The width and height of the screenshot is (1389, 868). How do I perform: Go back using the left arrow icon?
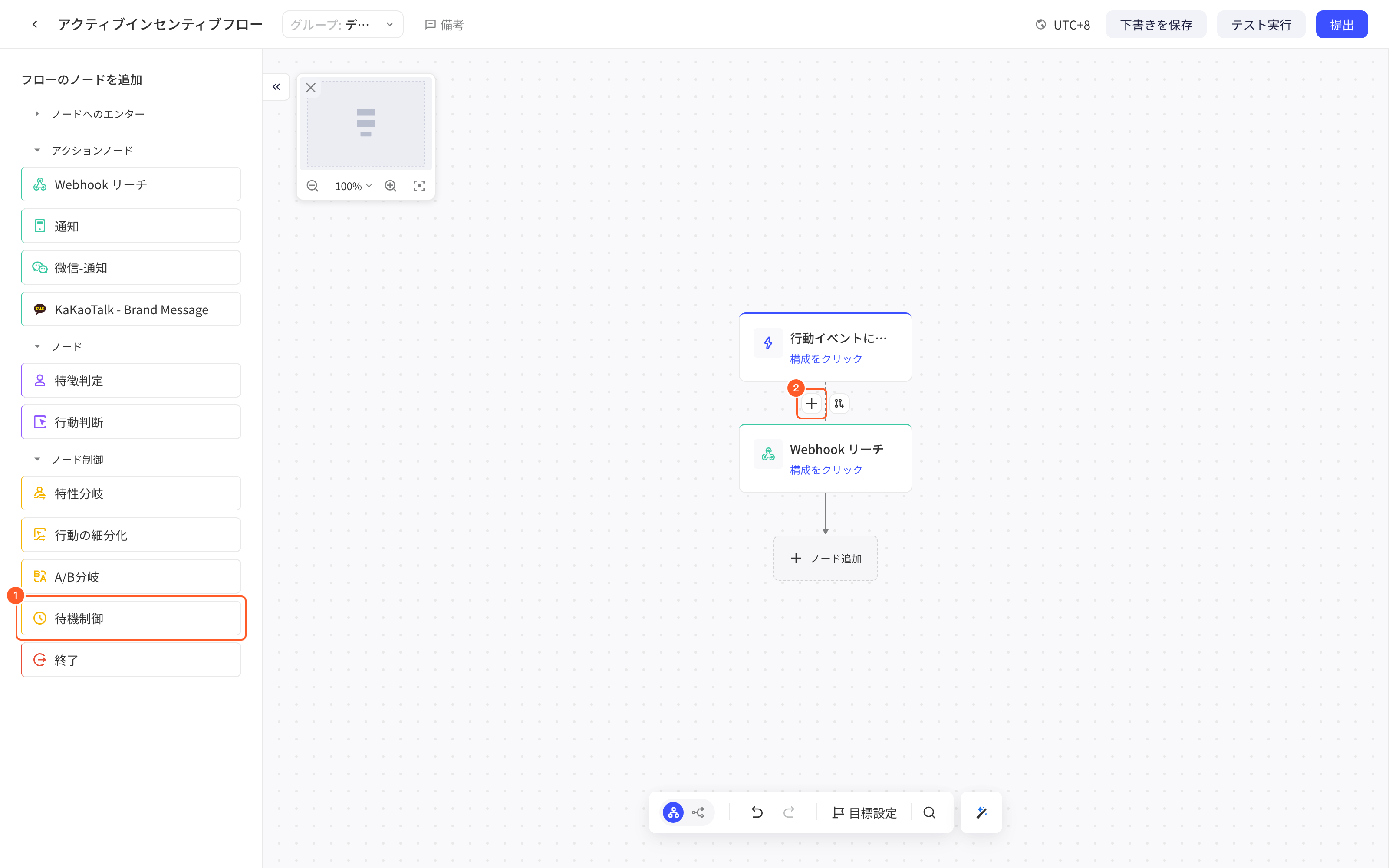pos(35,24)
